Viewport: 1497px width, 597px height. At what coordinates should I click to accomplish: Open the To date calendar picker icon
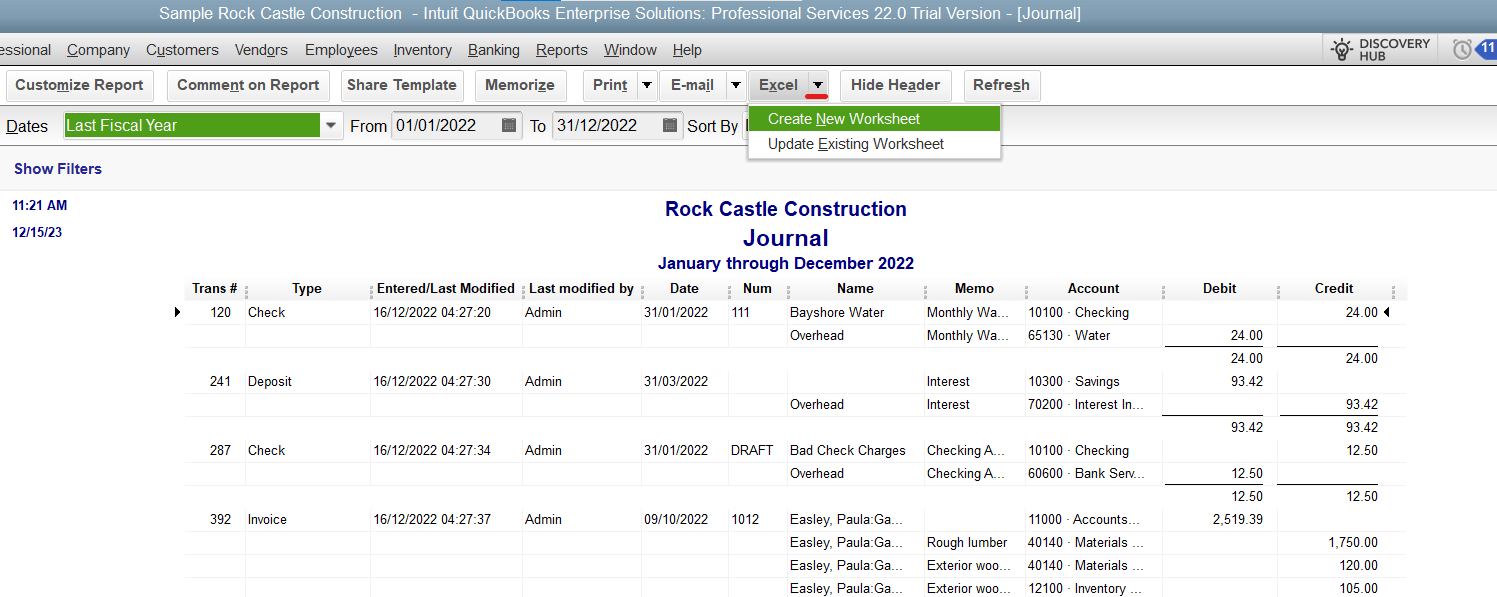pos(670,126)
